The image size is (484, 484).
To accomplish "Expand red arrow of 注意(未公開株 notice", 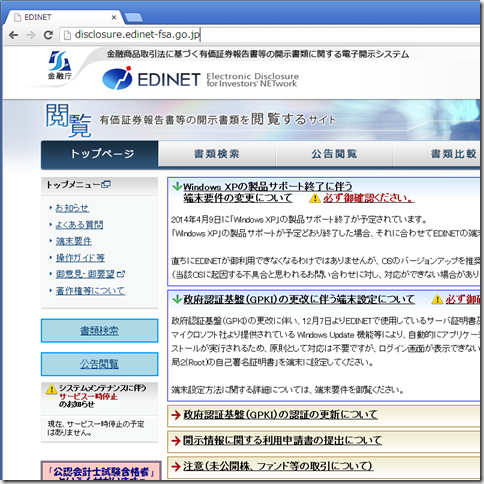I will tap(176, 466).
